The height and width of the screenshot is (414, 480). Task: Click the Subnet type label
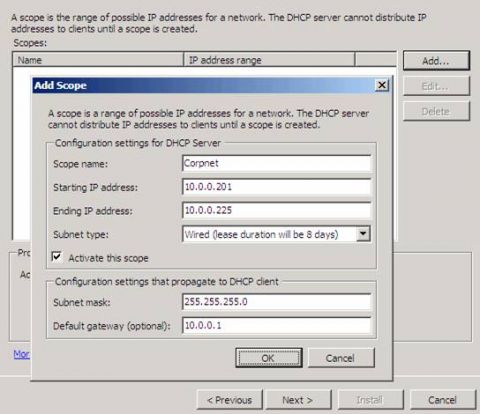pos(81,234)
